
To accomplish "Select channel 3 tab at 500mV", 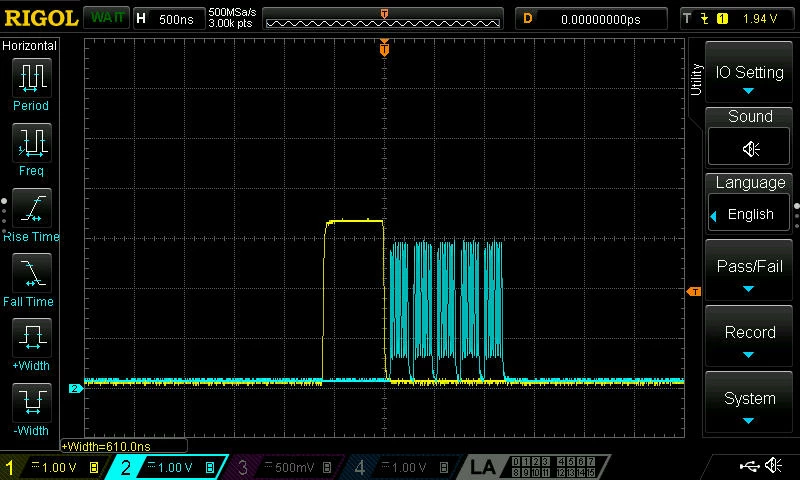I will pos(286,467).
